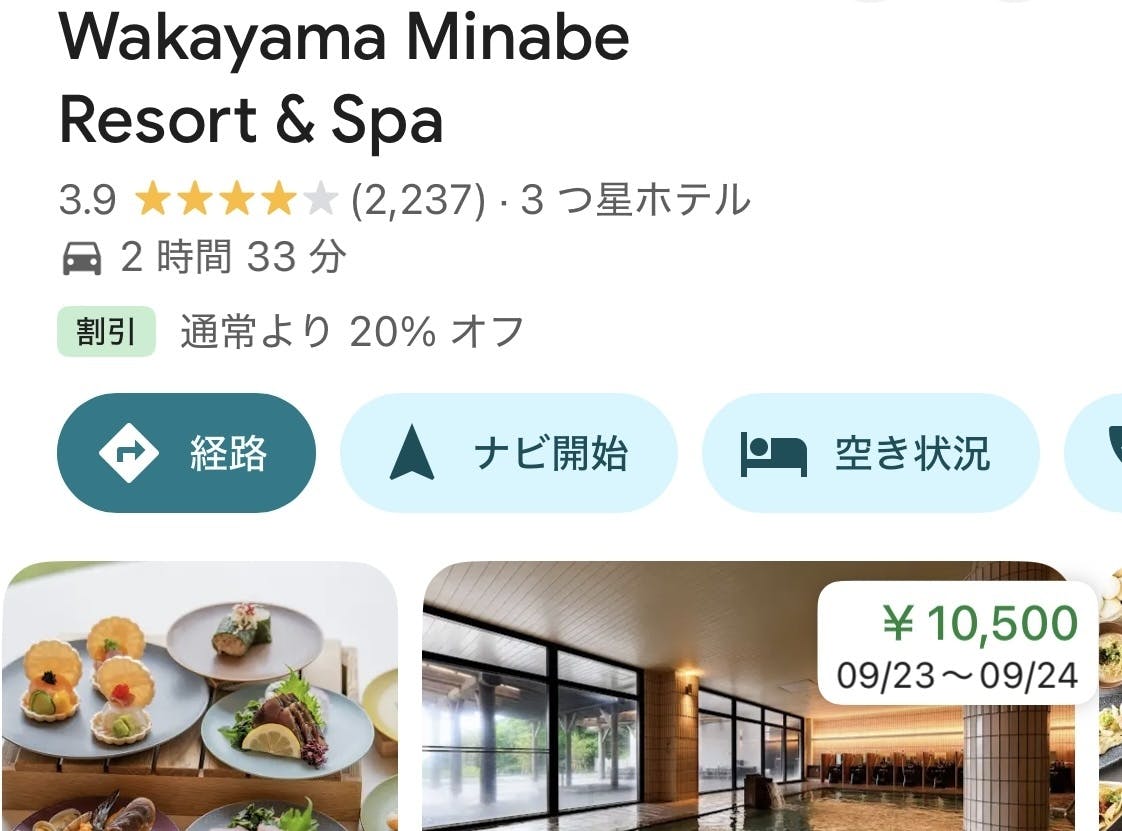Tap the ナビ開始 navigation arrow icon
The image size is (1122, 831).
click(x=412, y=452)
